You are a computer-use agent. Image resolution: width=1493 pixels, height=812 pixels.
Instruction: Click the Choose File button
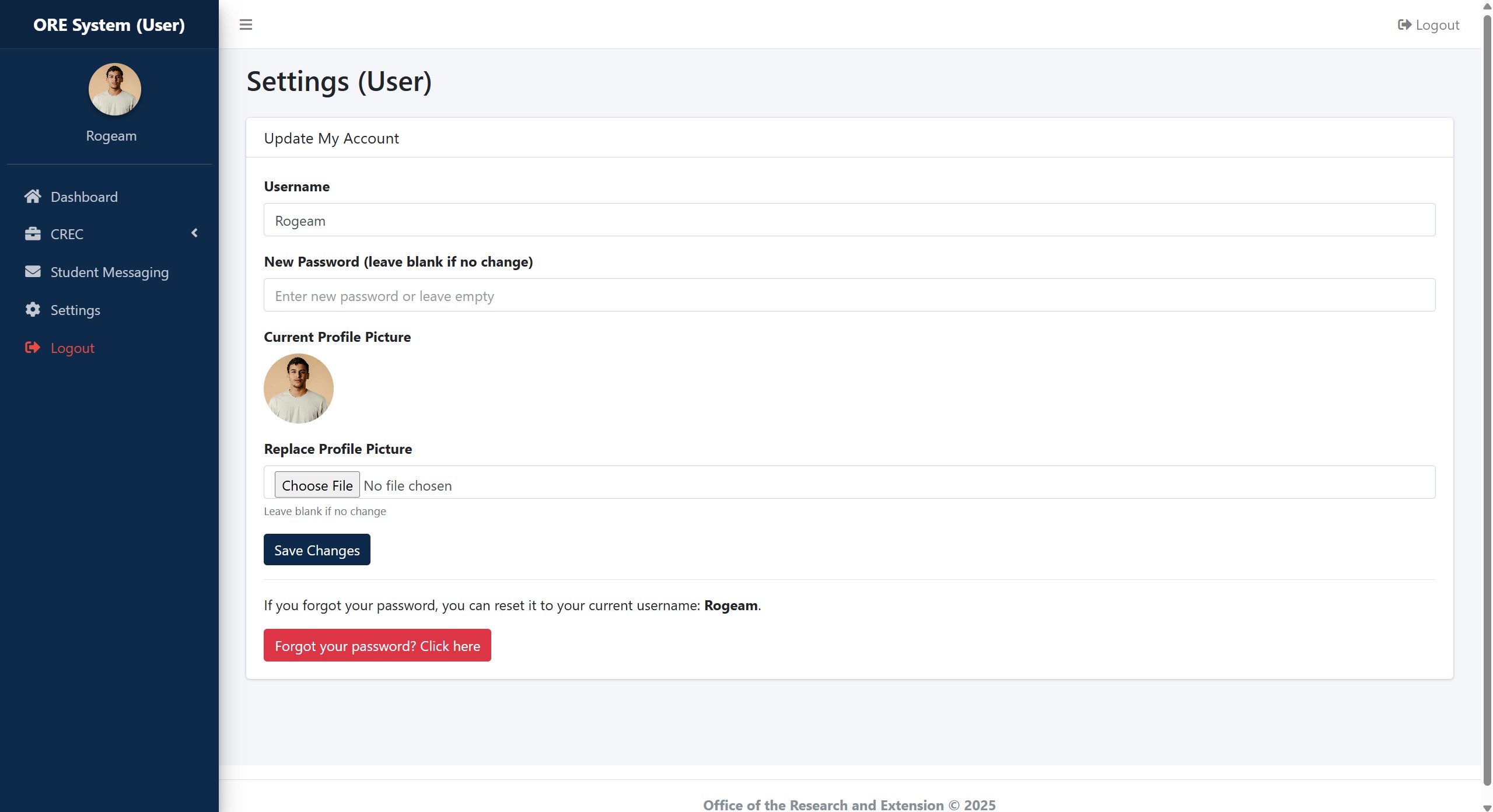pyautogui.click(x=317, y=485)
